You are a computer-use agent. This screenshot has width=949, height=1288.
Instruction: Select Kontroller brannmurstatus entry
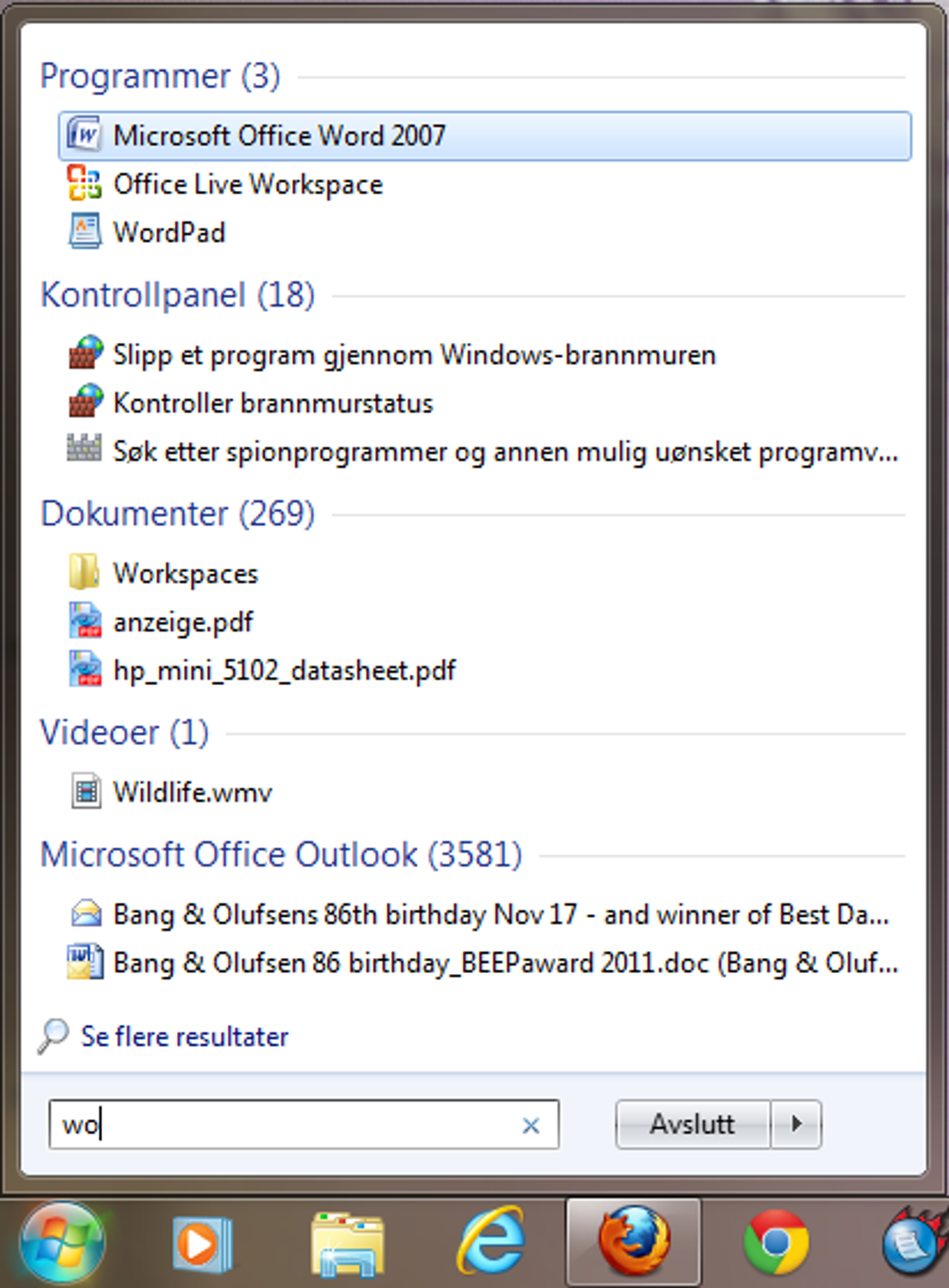click(273, 403)
